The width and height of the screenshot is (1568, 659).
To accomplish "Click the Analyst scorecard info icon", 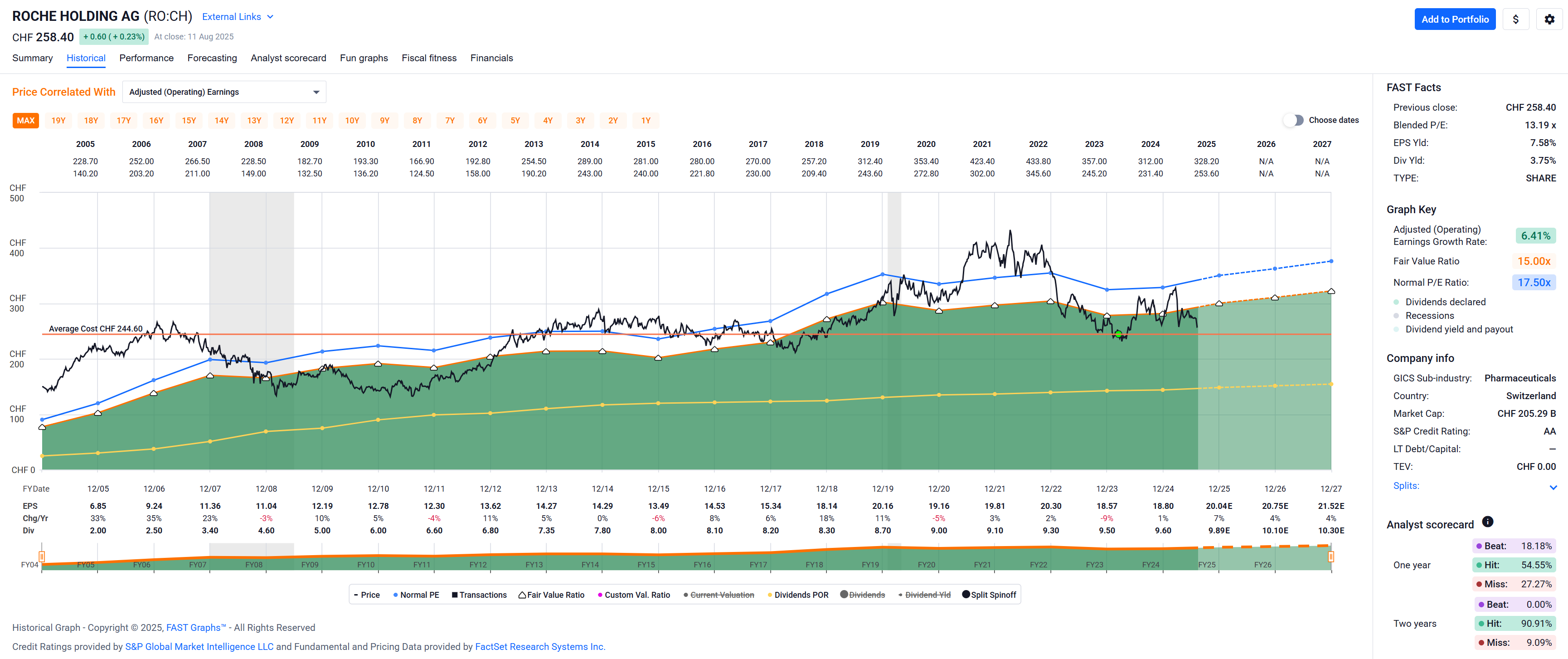I will pyautogui.click(x=1487, y=522).
